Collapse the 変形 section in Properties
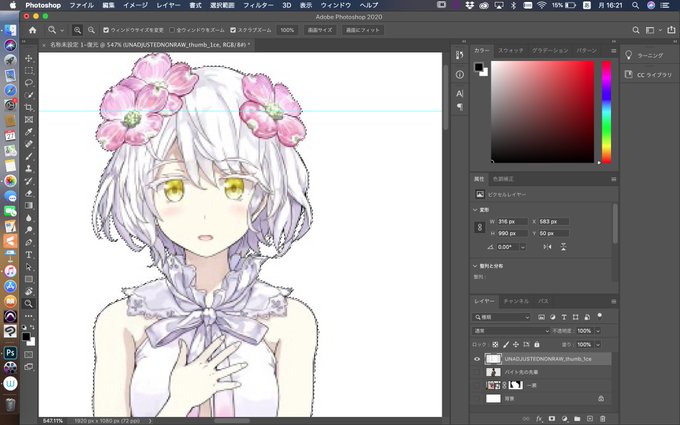Screen dimensions: 680x425 (x=475, y=210)
